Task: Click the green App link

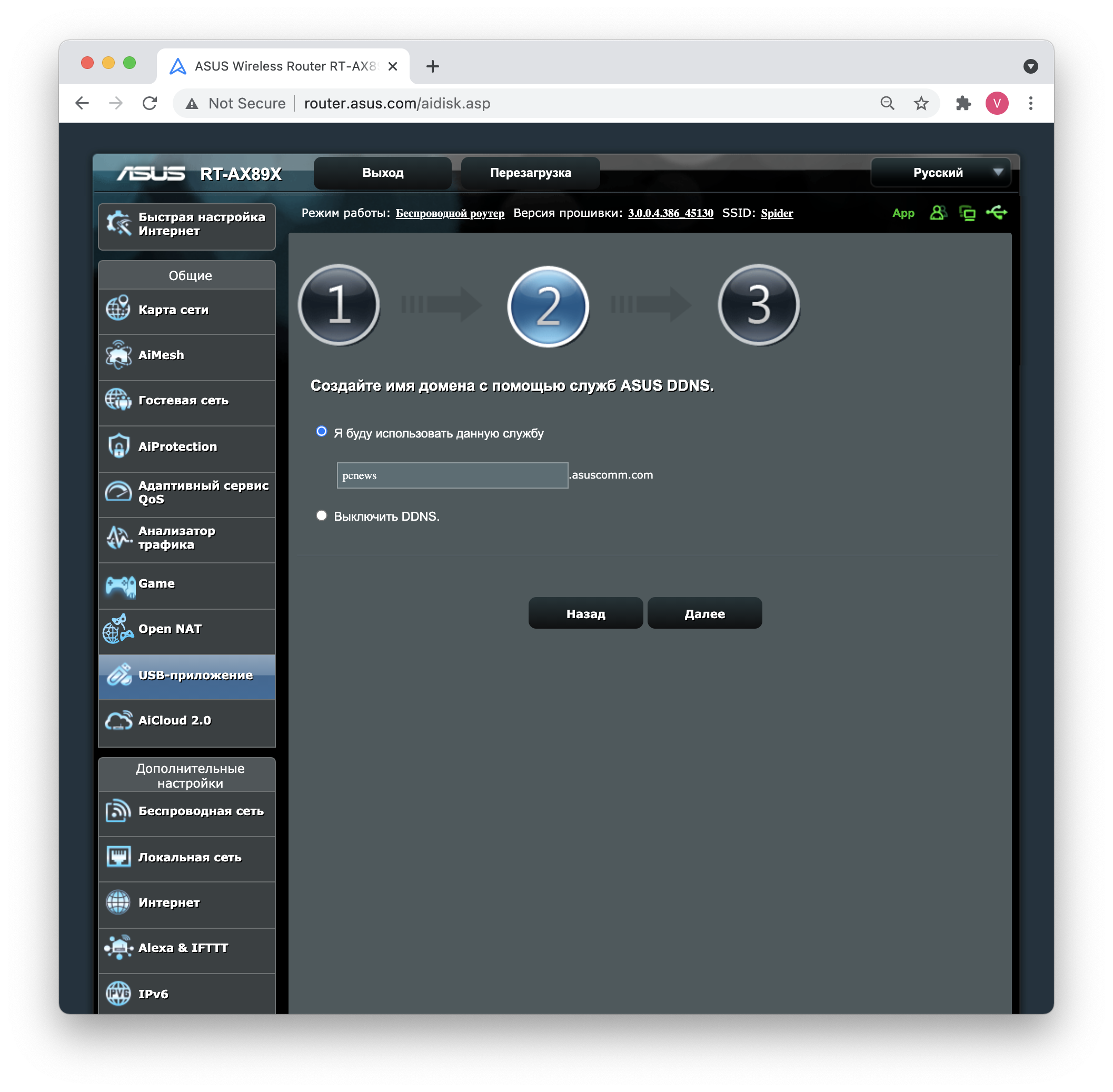Action: (903, 213)
